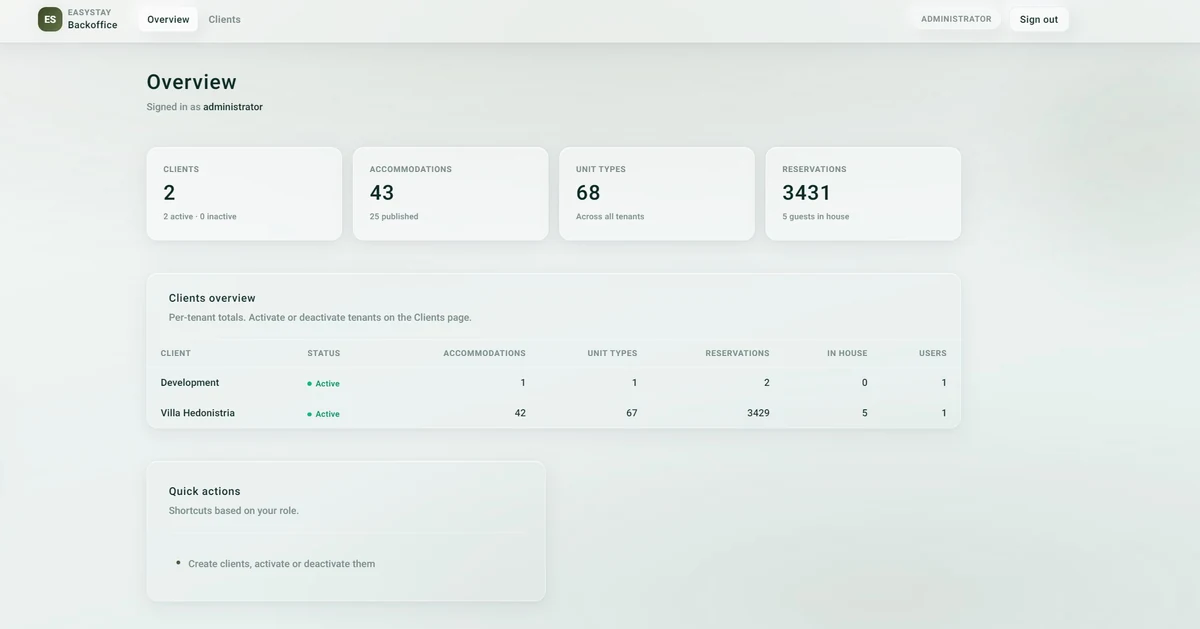Click the IN HOUSE column header
This screenshot has width=1200, height=629.
[x=847, y=353]
